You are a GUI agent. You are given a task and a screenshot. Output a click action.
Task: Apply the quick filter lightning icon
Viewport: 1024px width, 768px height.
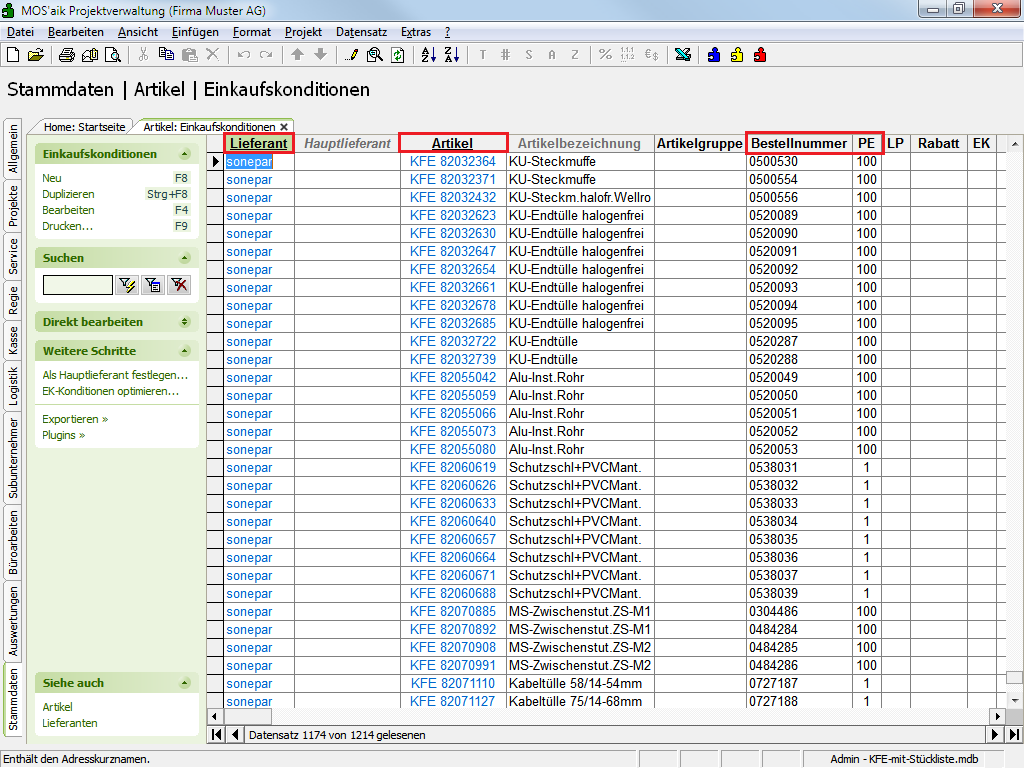[127, 286]
